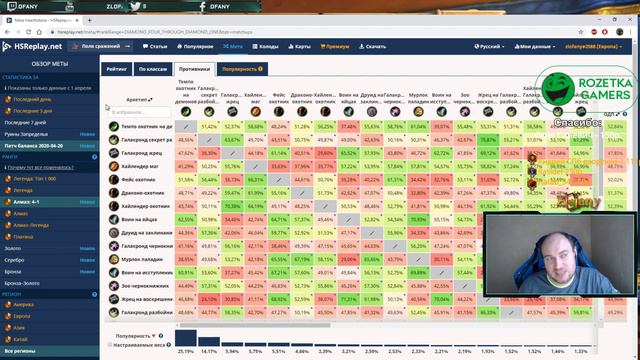Sort by Архетип column
This screenshot has width=640, height=360.
pos(139,100)
